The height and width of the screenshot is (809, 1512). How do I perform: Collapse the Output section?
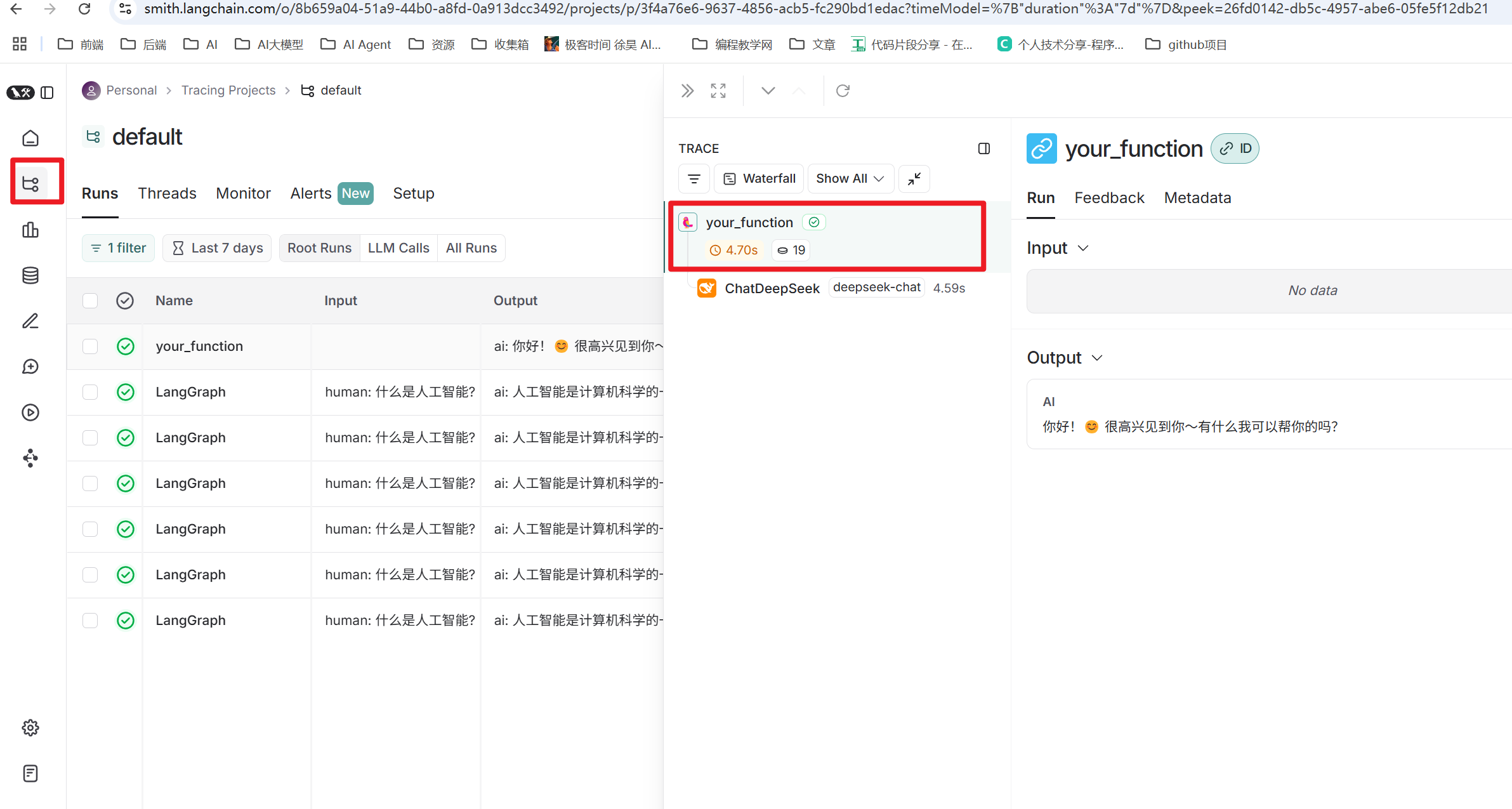[x=1098, y=357]
